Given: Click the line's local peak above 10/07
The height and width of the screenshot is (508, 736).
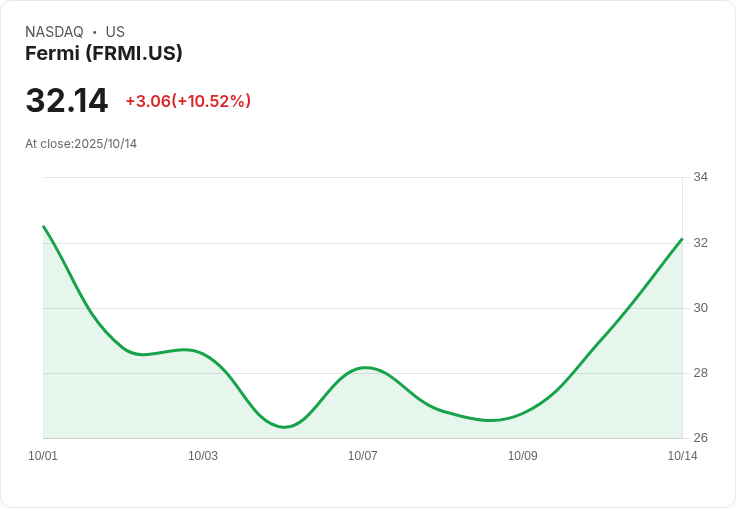Looking at the screenshot, I should (366, 368).
